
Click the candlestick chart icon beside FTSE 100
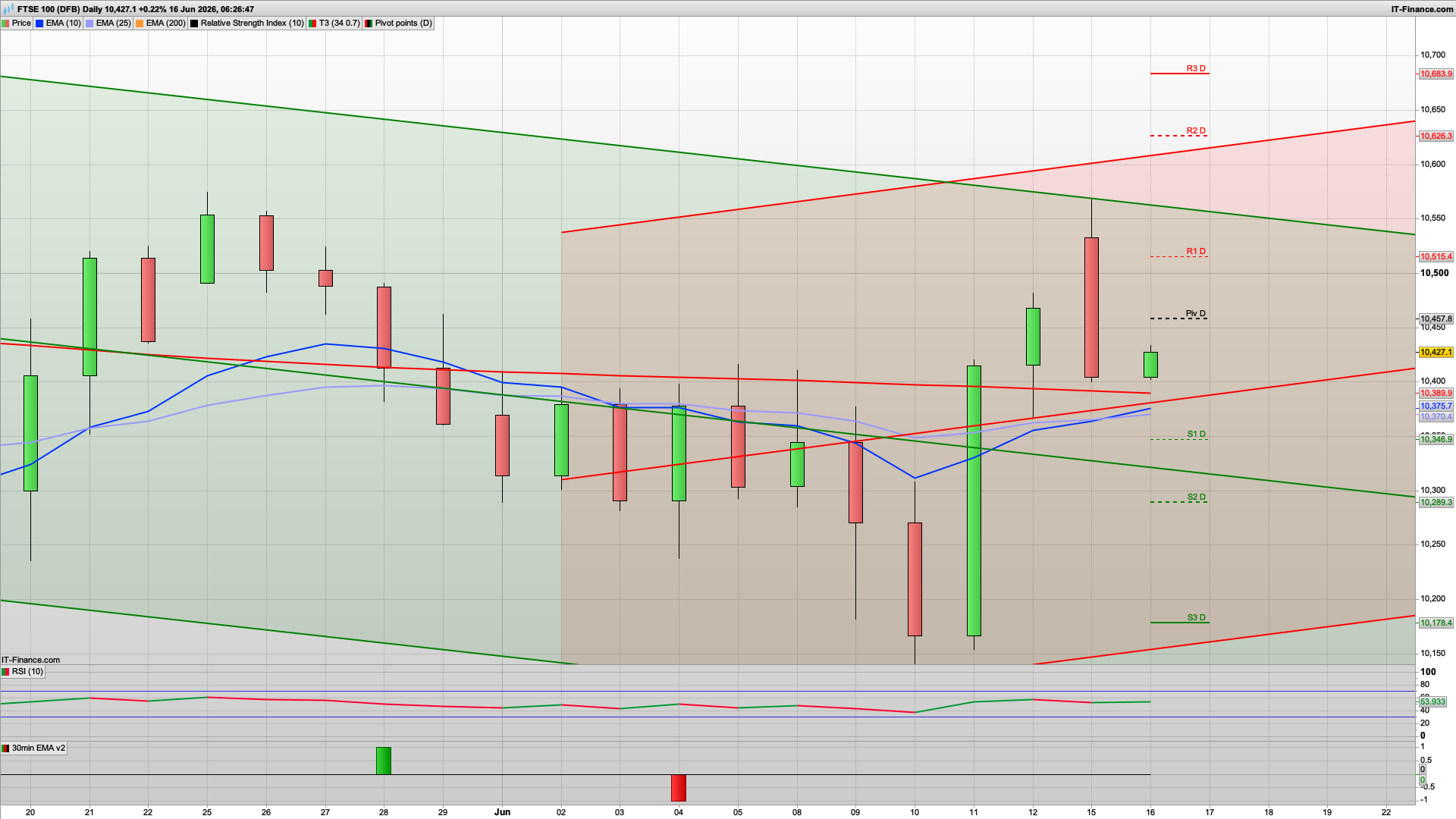coord(8,9)
